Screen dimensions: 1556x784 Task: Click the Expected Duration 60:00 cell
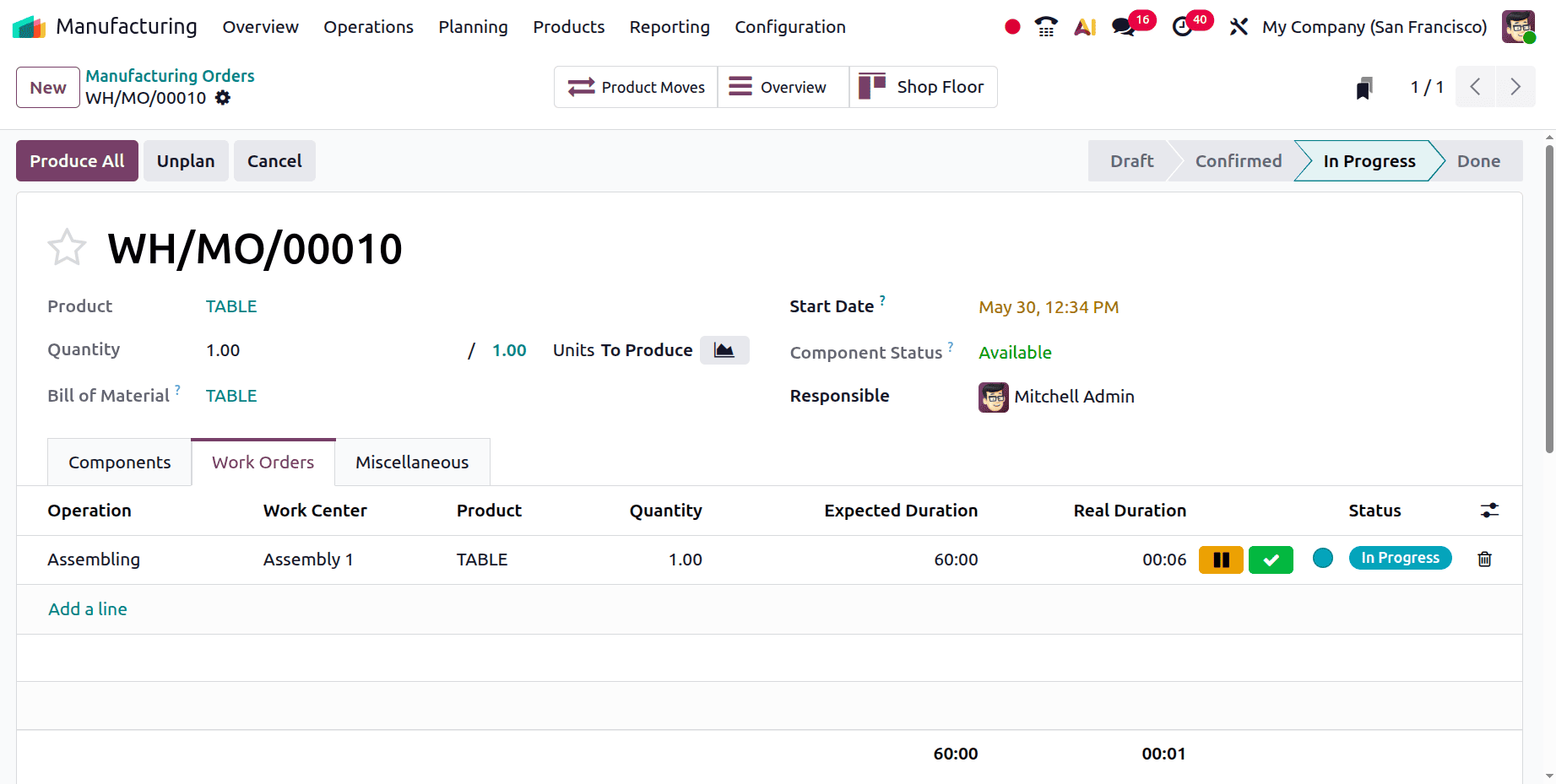point(956,560)
